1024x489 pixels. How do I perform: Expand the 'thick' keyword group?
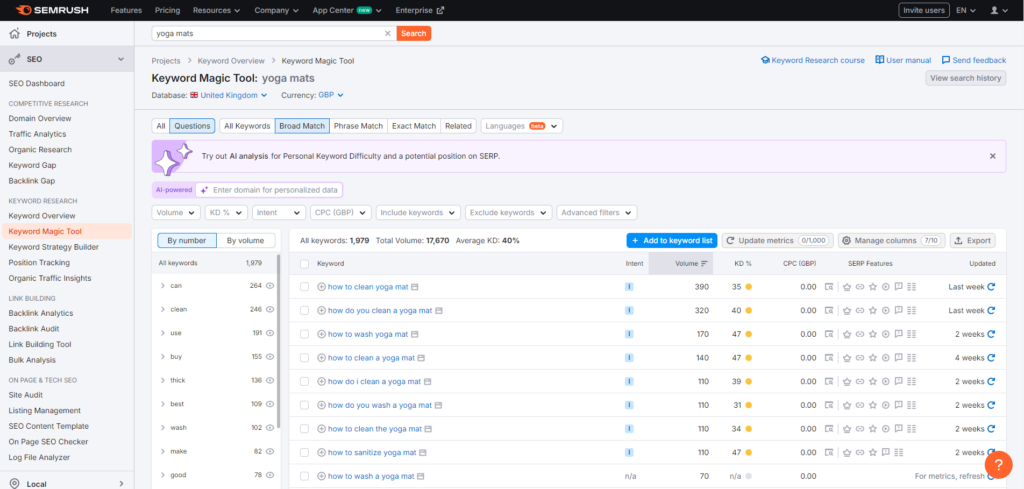tap(163, 381)
